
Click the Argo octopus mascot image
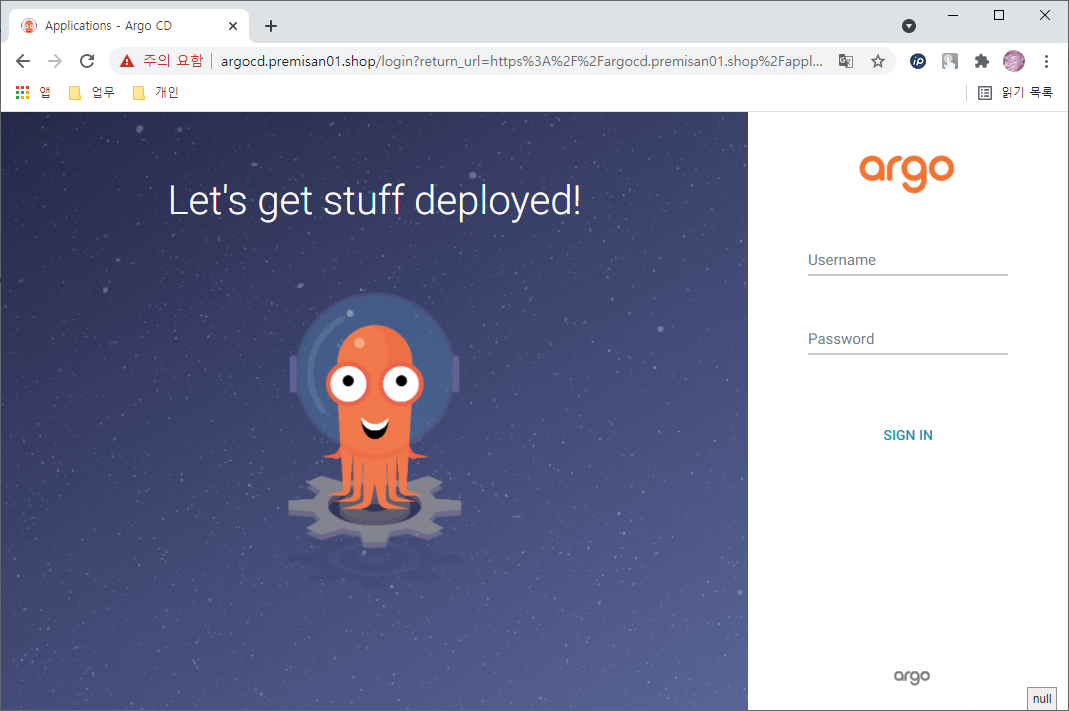click(x=374, y=421)
